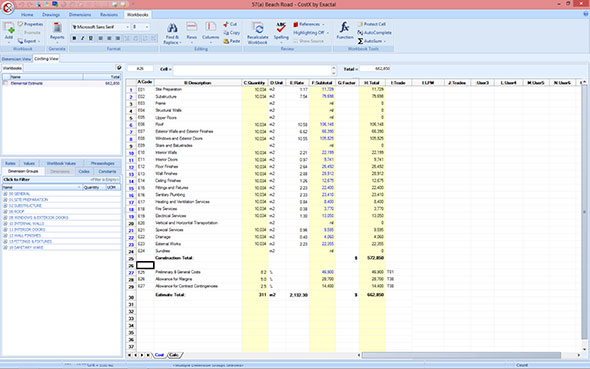This screenshot has width=590, height=369.
Task: Expand the 06 ROOF group
Action: 5,212
